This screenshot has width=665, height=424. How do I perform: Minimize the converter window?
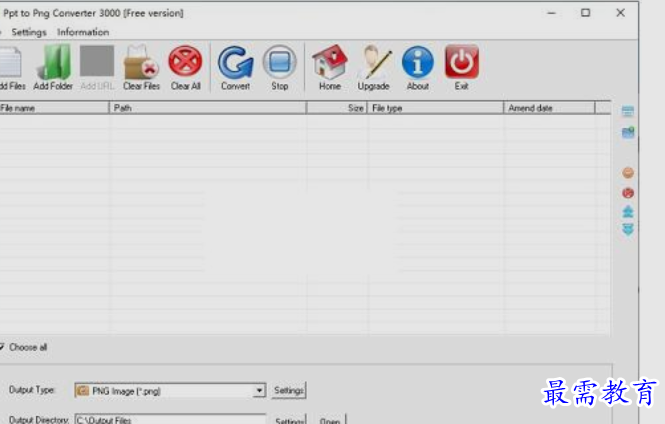(551, 13)
